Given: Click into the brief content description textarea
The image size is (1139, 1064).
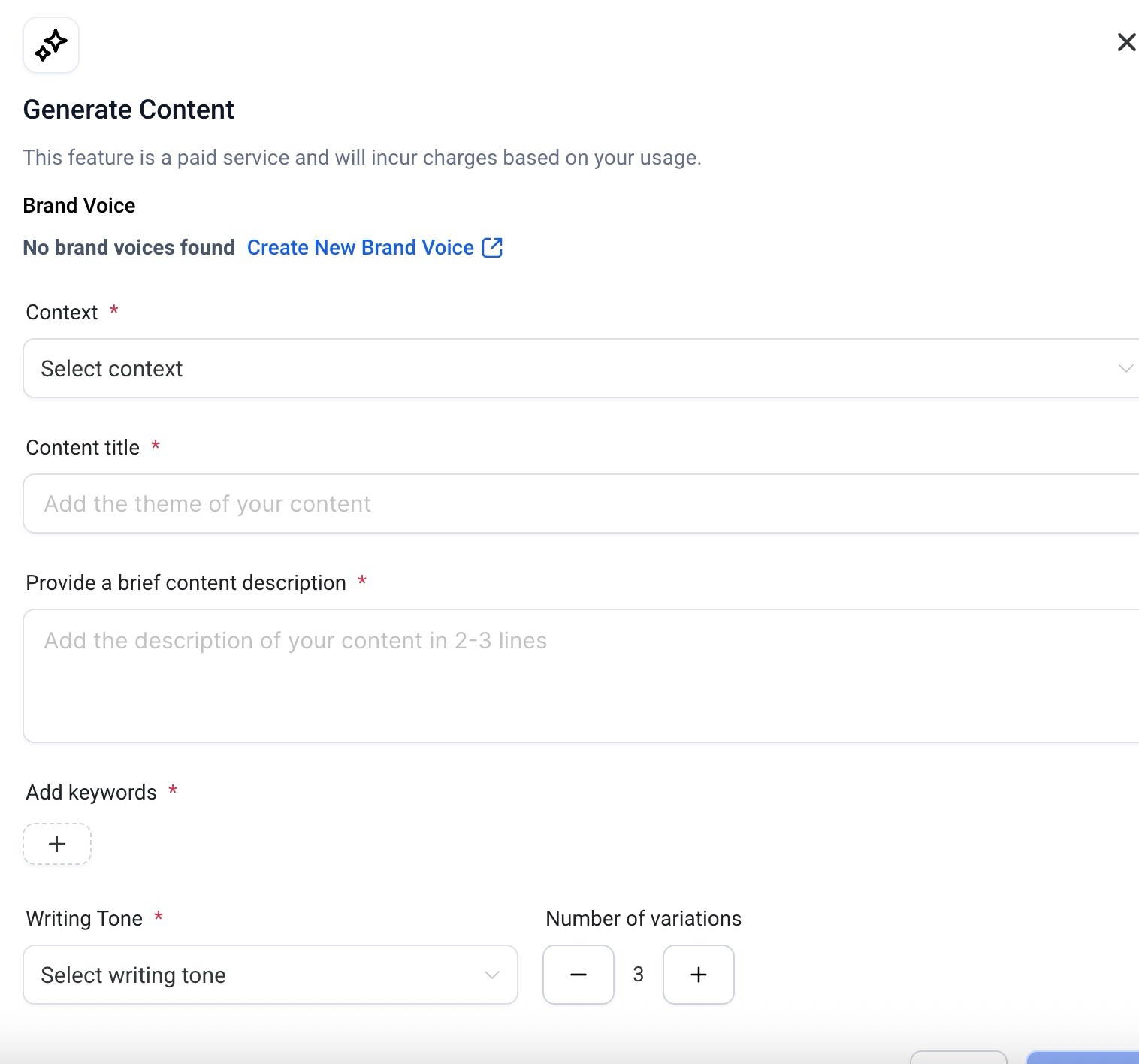Looking at the screenshot, I should pos(571,676).
